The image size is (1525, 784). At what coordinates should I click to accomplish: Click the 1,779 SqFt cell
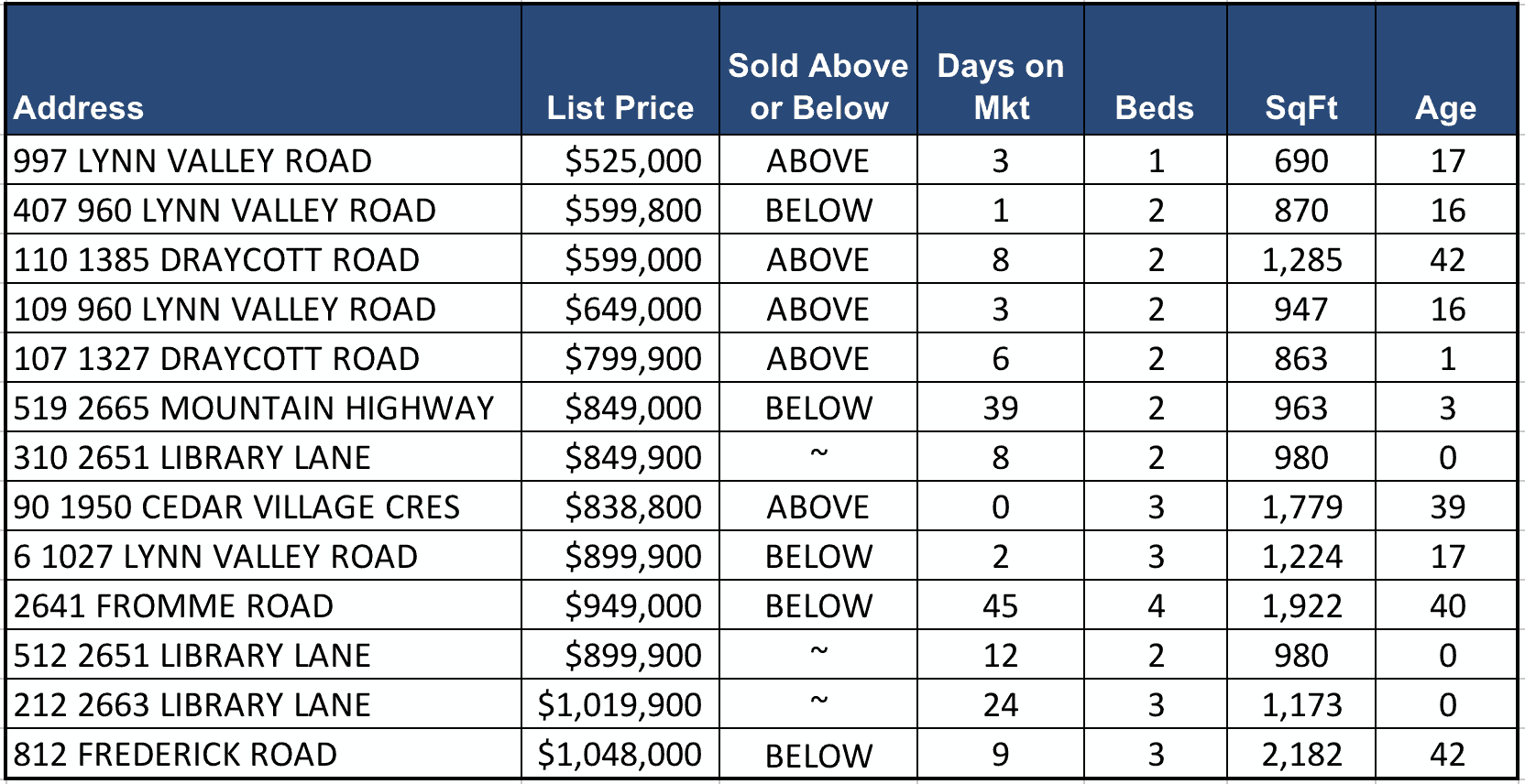1301,507
